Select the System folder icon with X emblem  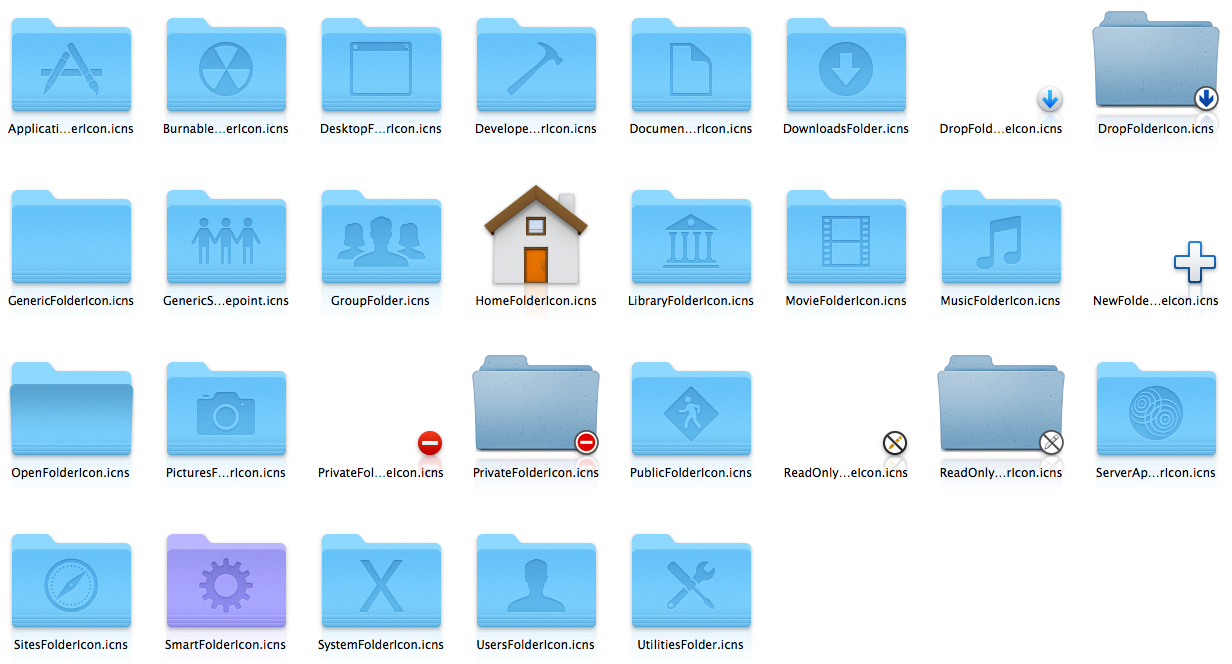click(381, 581)
